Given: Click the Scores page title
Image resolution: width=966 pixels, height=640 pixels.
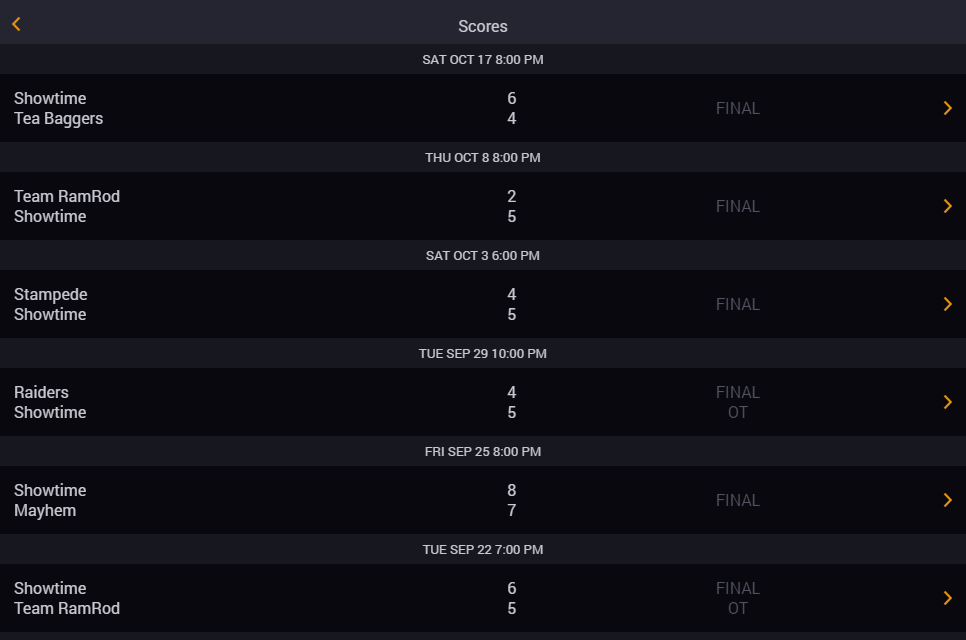Looking at the screenshot, I should point(483,26).
